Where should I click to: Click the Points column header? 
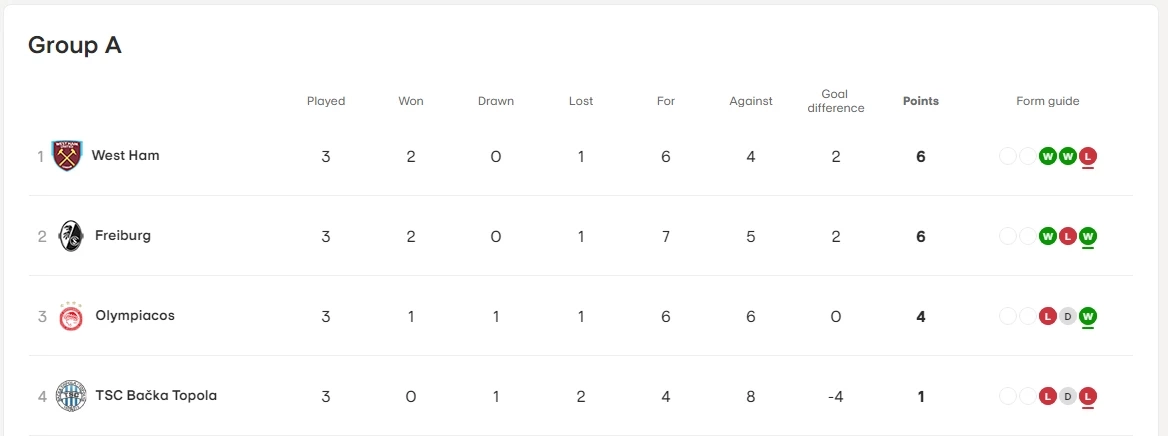point(921,101)
